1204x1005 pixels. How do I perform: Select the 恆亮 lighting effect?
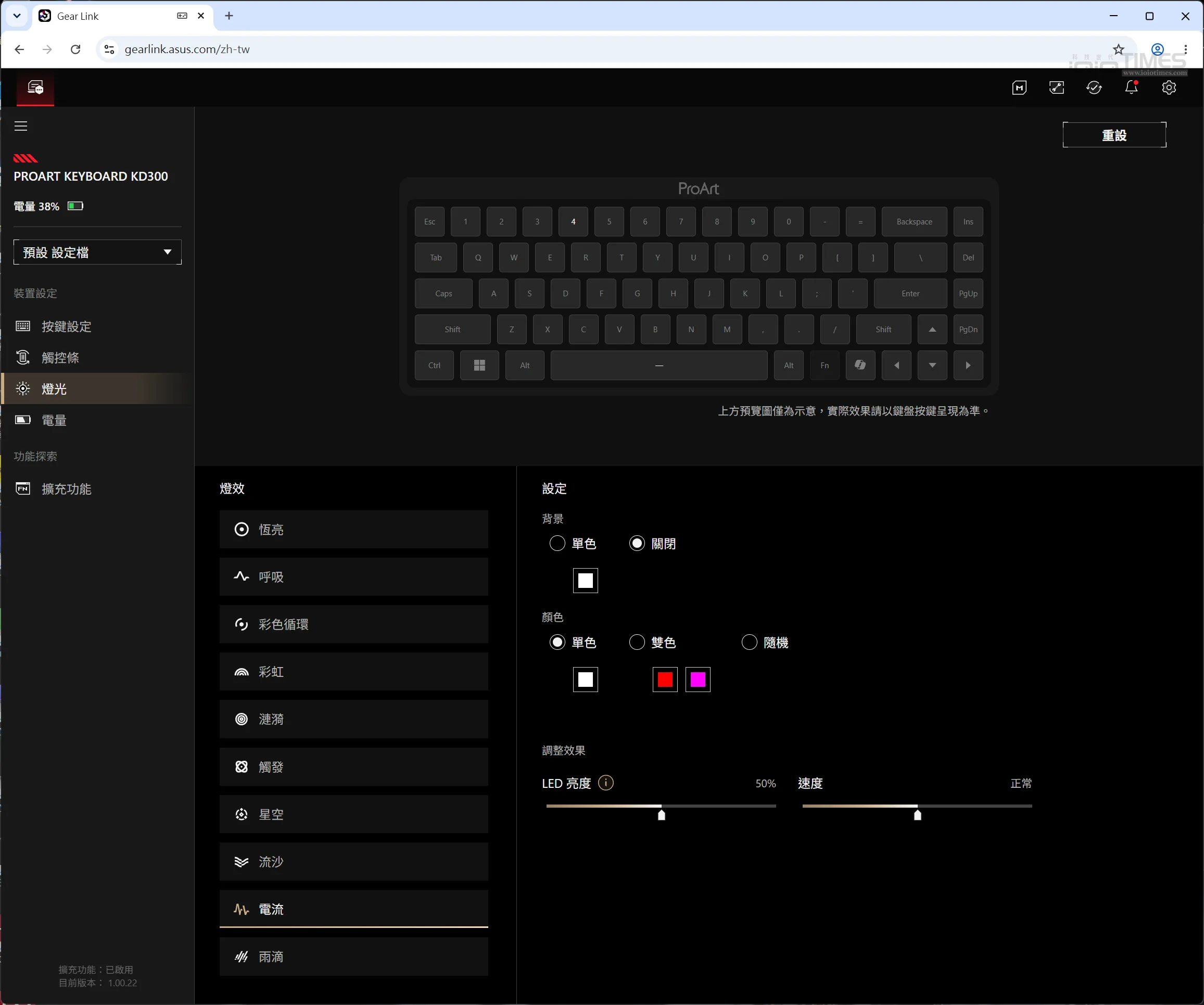pos(354,530)
